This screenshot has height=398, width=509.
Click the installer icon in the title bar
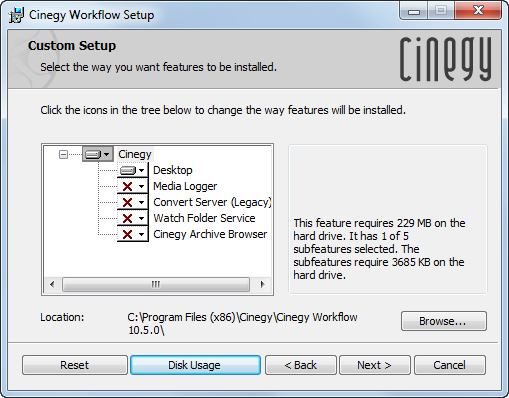[x=16, y=15]
